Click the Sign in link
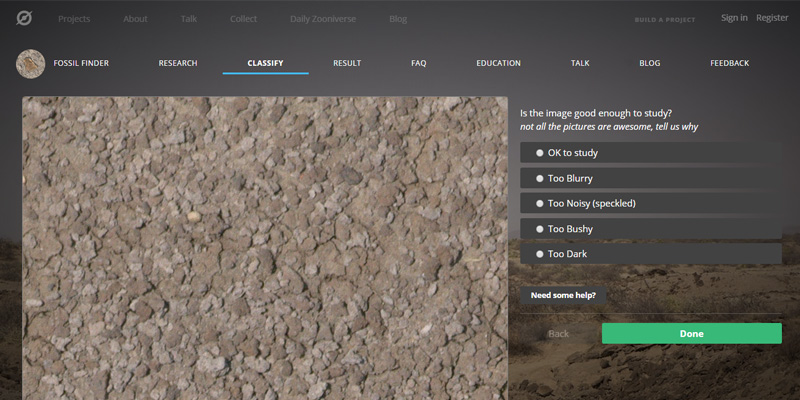This screenshot has width=800, height=400. [x=734, y=18]
